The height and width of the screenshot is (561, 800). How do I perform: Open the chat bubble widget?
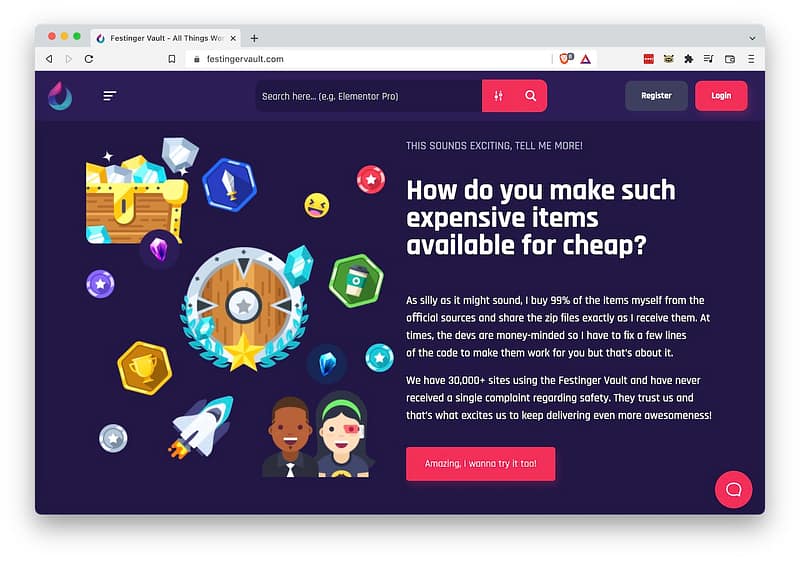coord(733,490)
